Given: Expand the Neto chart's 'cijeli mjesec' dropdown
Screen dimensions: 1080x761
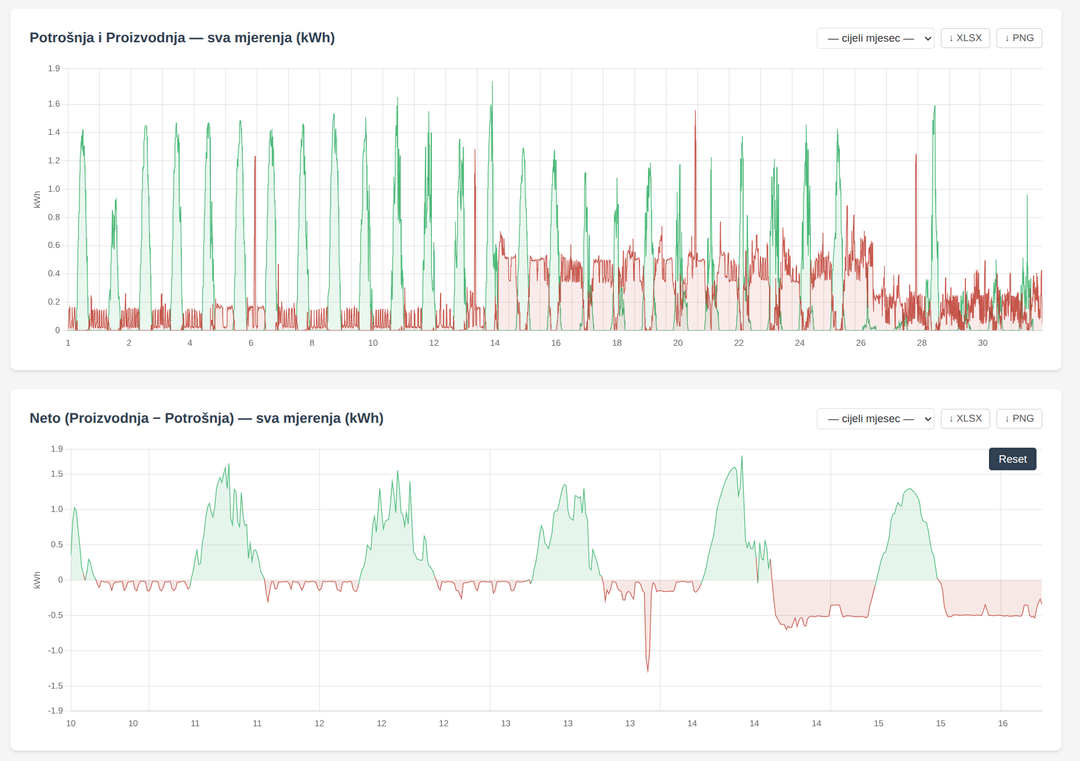Looking at the screenshot, I should click(x=875, y=418).
